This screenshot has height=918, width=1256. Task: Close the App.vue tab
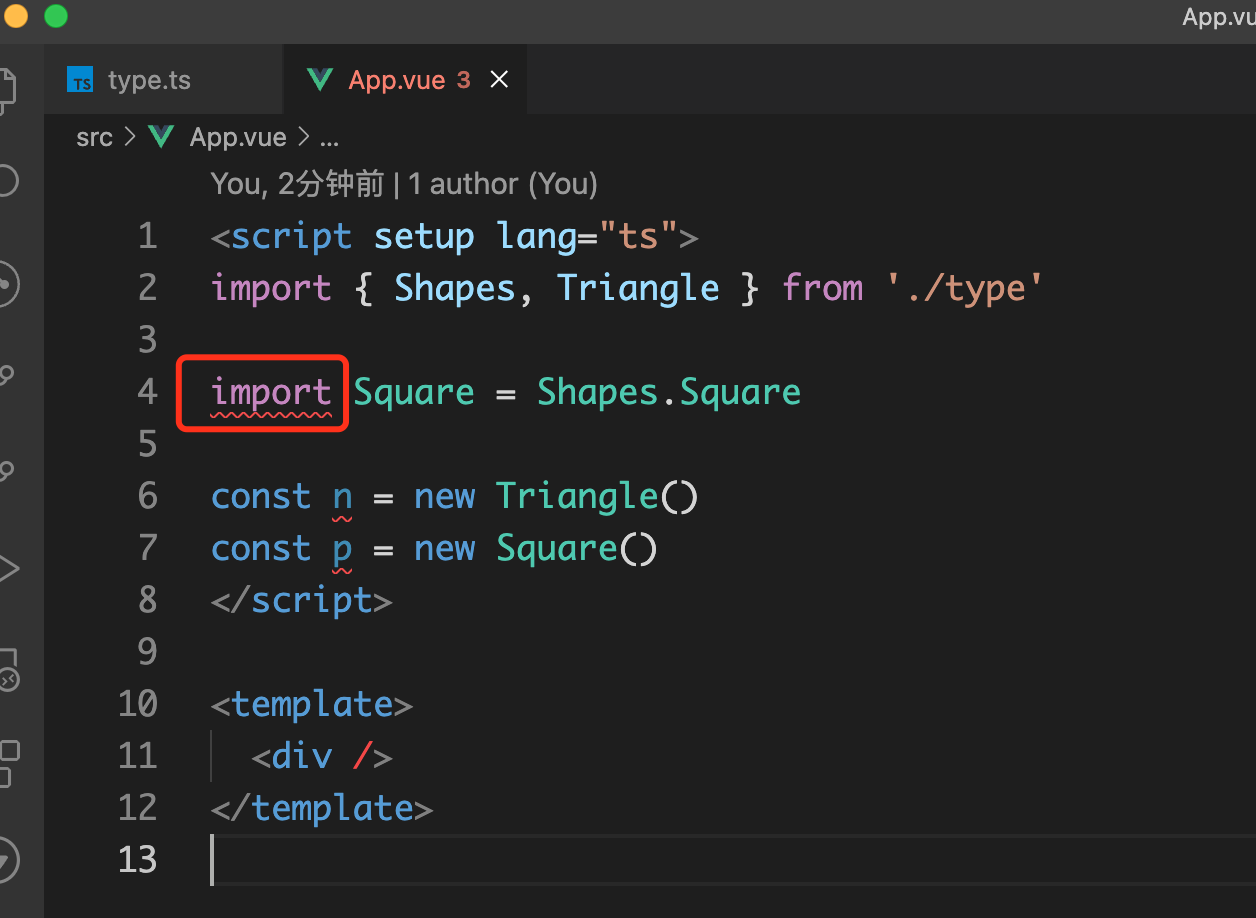[x=499, y=79]
